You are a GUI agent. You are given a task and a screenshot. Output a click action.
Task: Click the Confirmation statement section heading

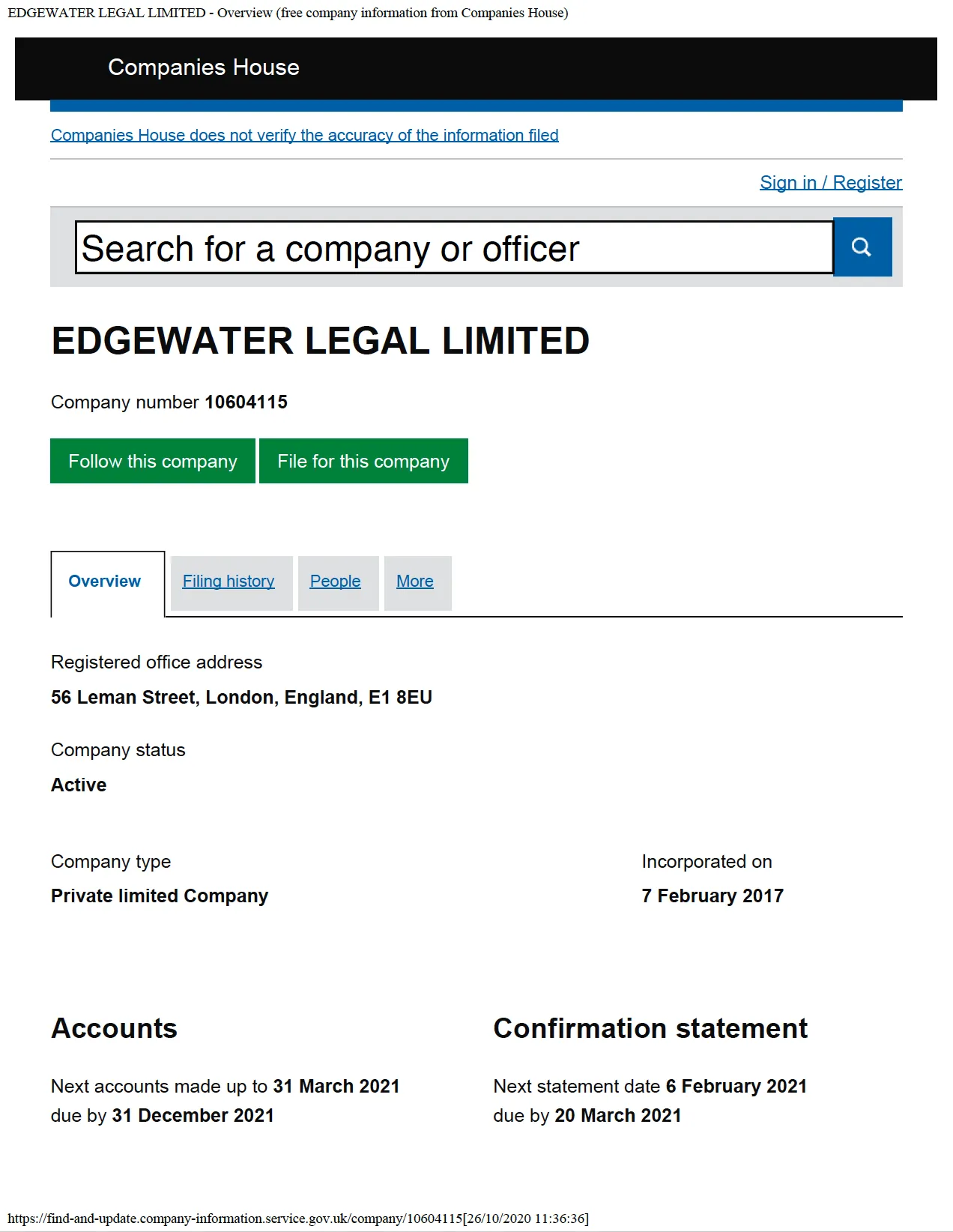point(650,1029)
